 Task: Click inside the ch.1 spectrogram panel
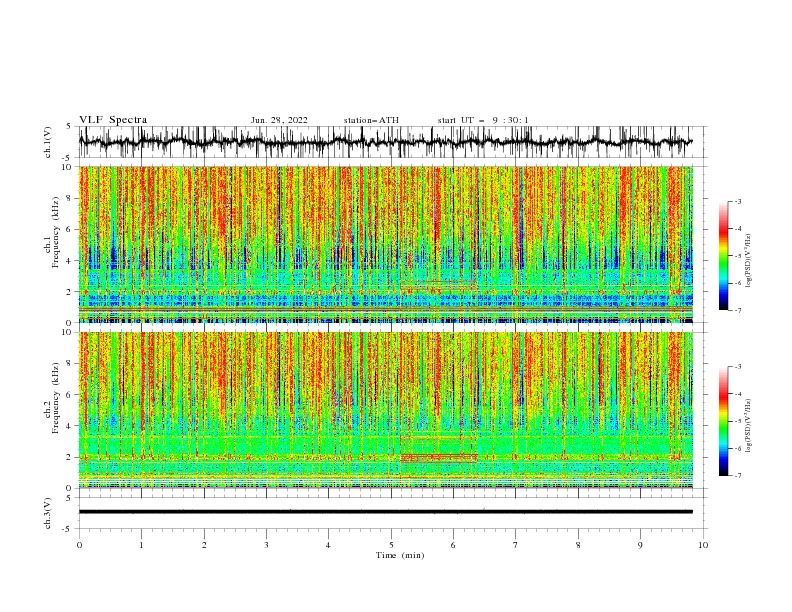386,244
